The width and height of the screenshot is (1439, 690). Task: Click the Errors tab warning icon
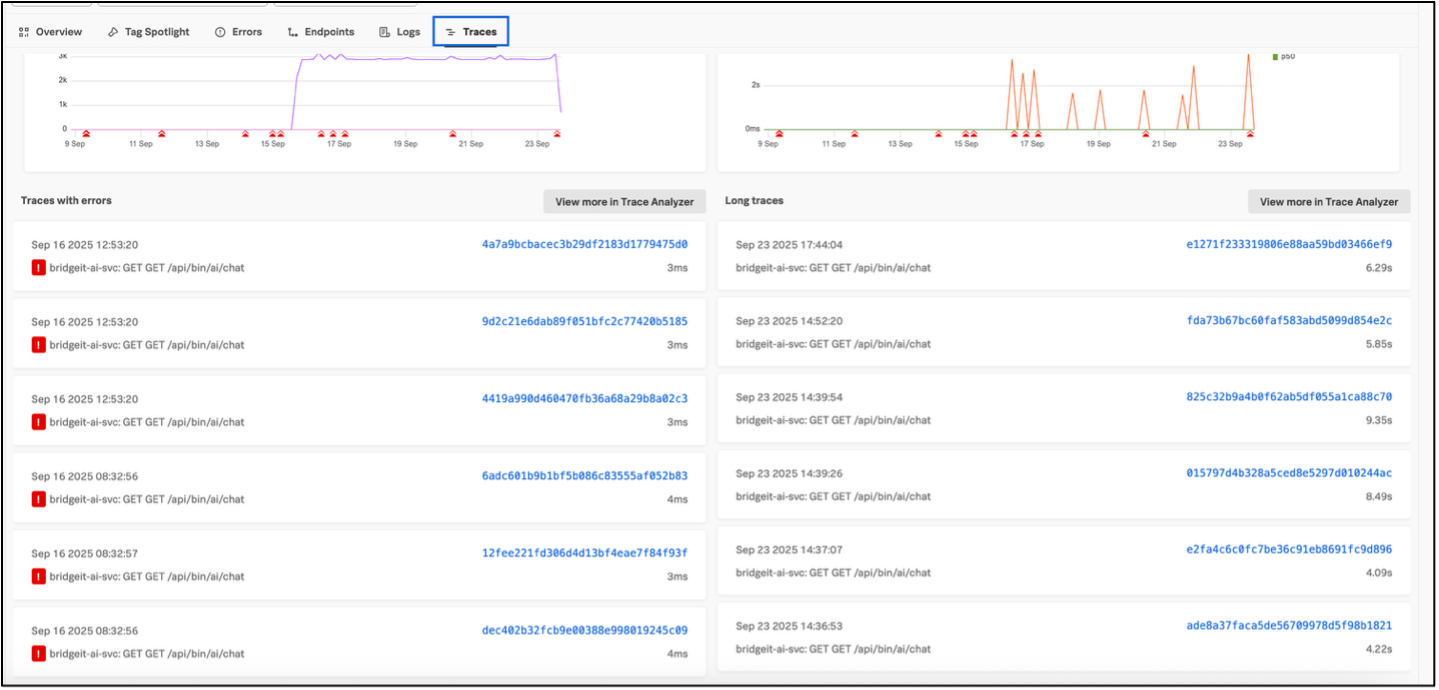[220, 32]
